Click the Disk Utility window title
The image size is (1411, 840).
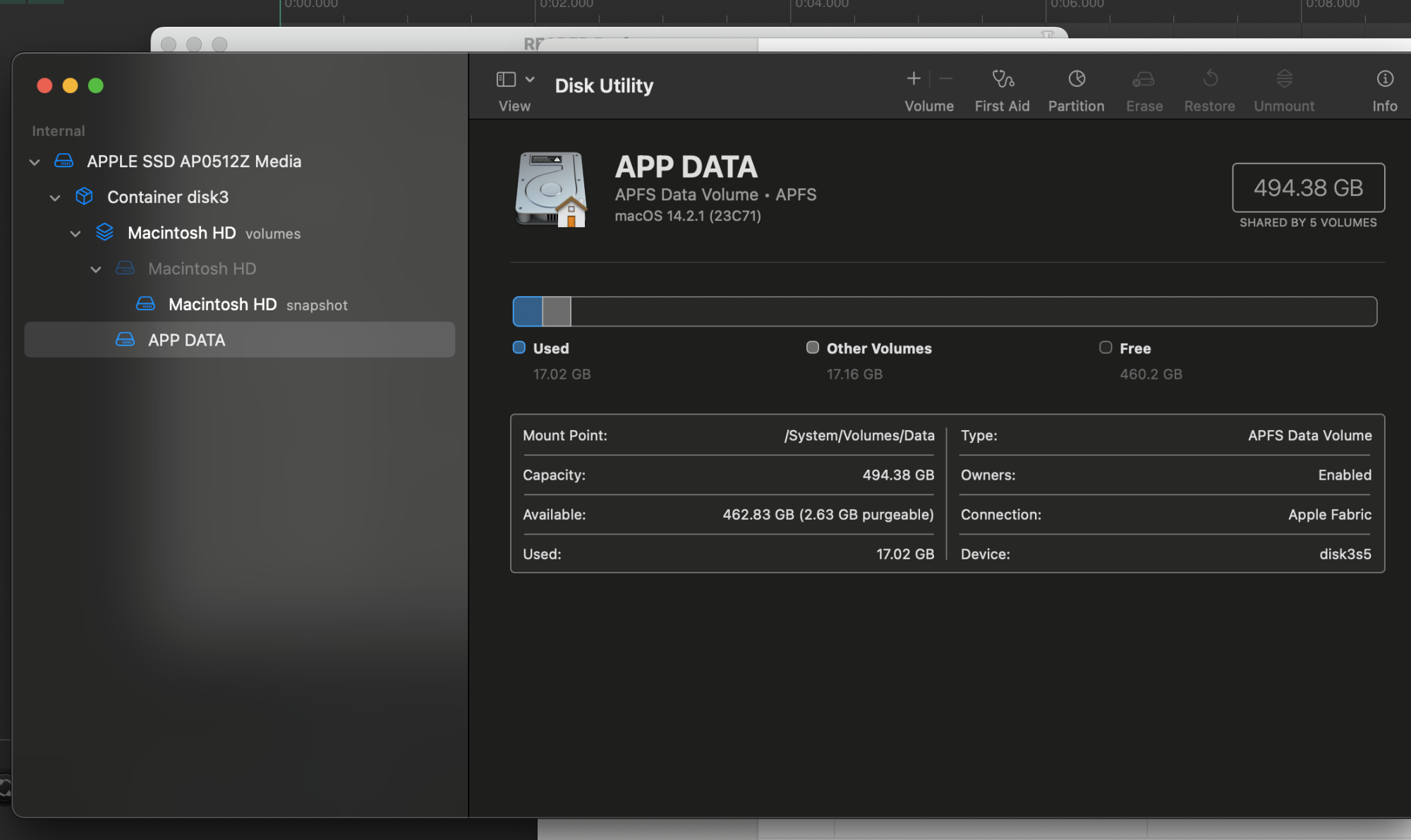(x=604, y=85)
